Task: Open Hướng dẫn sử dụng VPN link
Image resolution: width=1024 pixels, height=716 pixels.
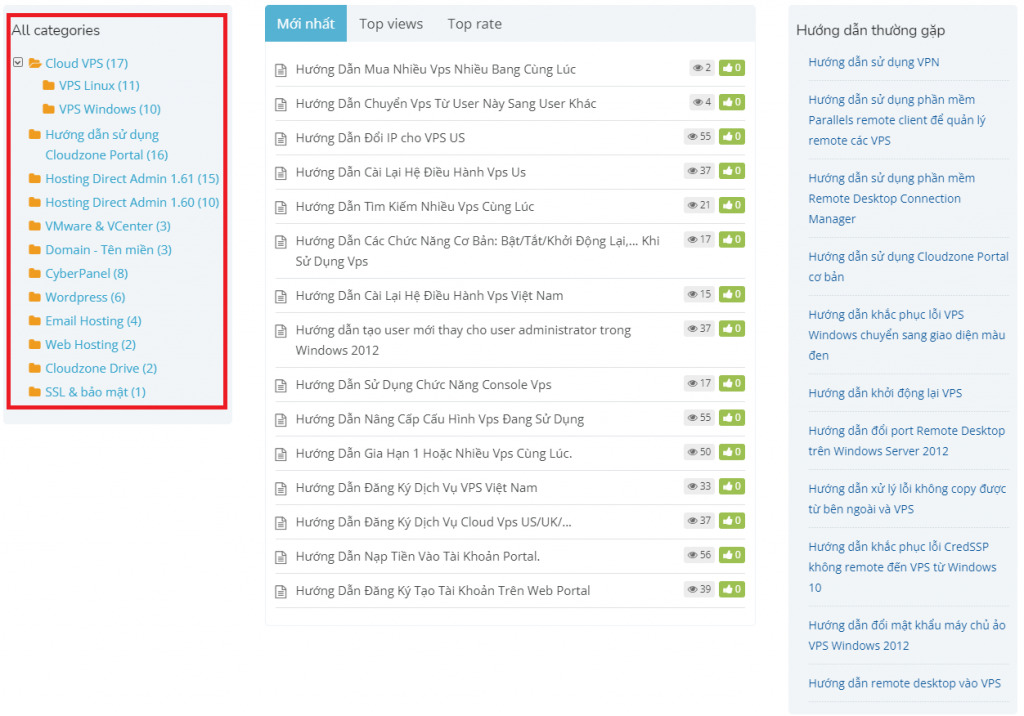Action: click(x=873, y=62)
